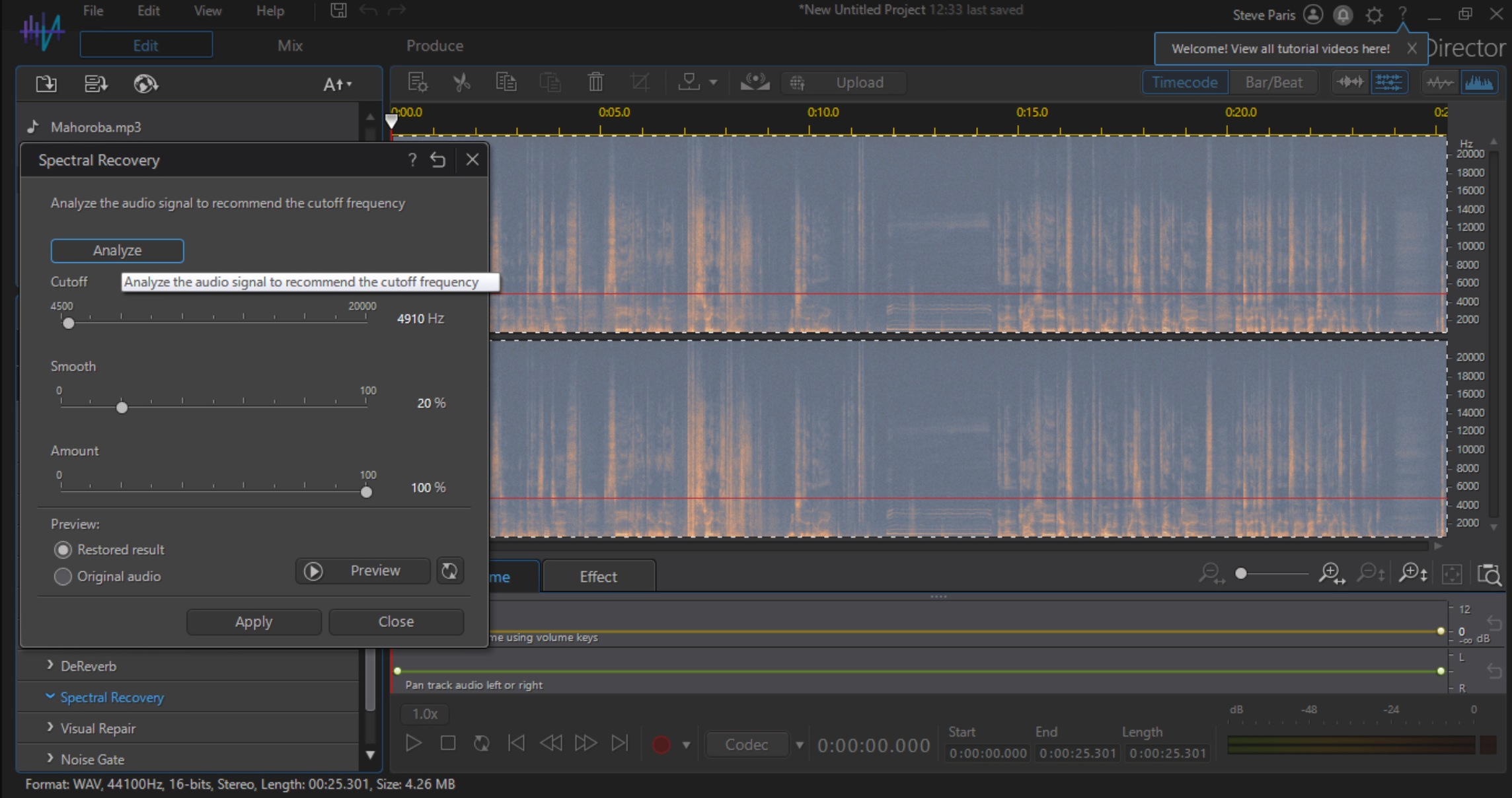1512x798 pixels.
Task: Expand the DeReverb effect section
Action: [89, 666]
